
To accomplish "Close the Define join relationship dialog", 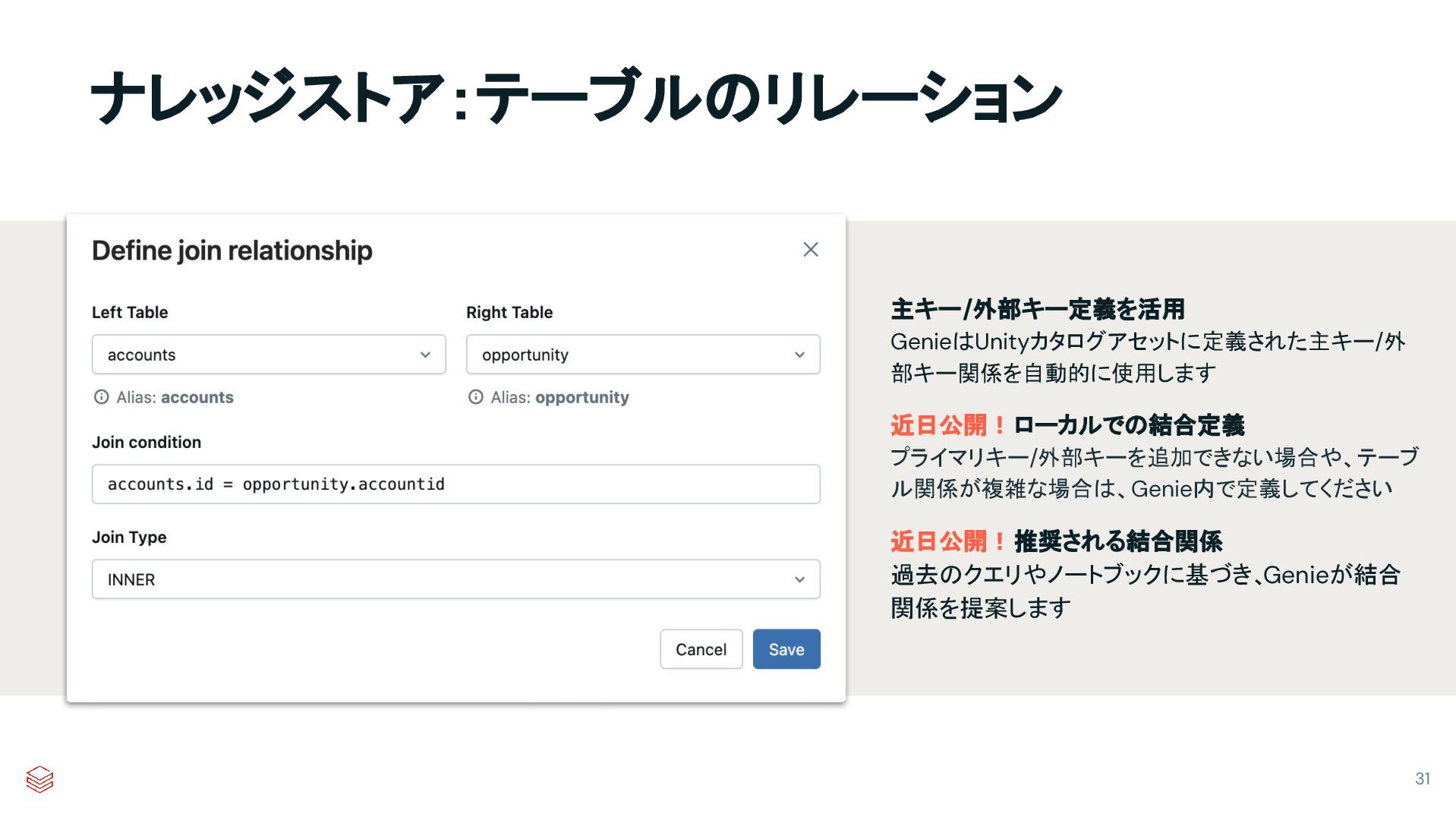I will [x=810, y=250].
